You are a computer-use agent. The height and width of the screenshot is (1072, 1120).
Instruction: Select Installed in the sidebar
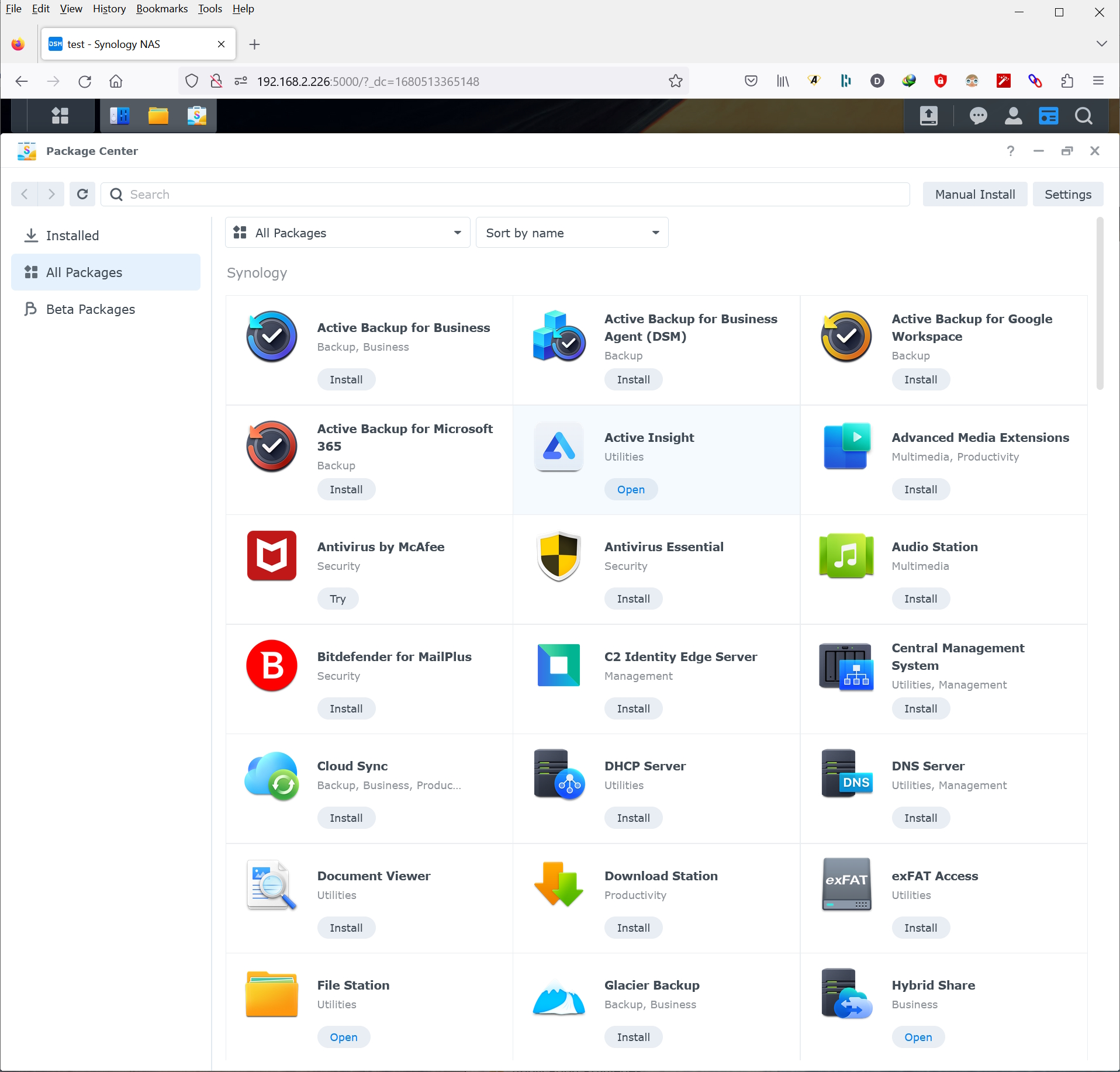[x=72, y=236]
